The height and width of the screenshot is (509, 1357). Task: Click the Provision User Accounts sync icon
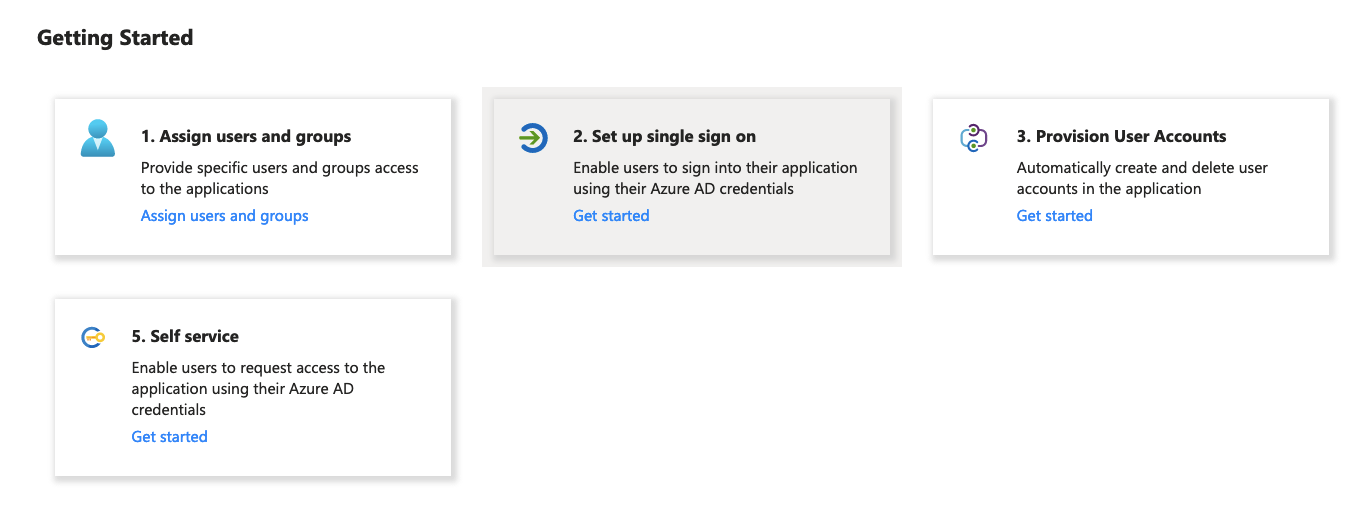pos(973,138)
